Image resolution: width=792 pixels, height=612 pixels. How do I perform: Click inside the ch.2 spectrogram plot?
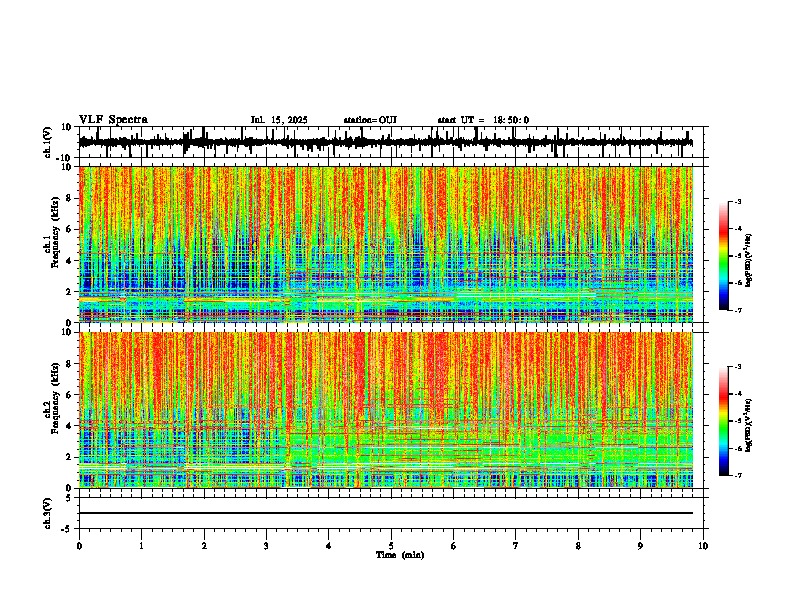coord(385,410)
